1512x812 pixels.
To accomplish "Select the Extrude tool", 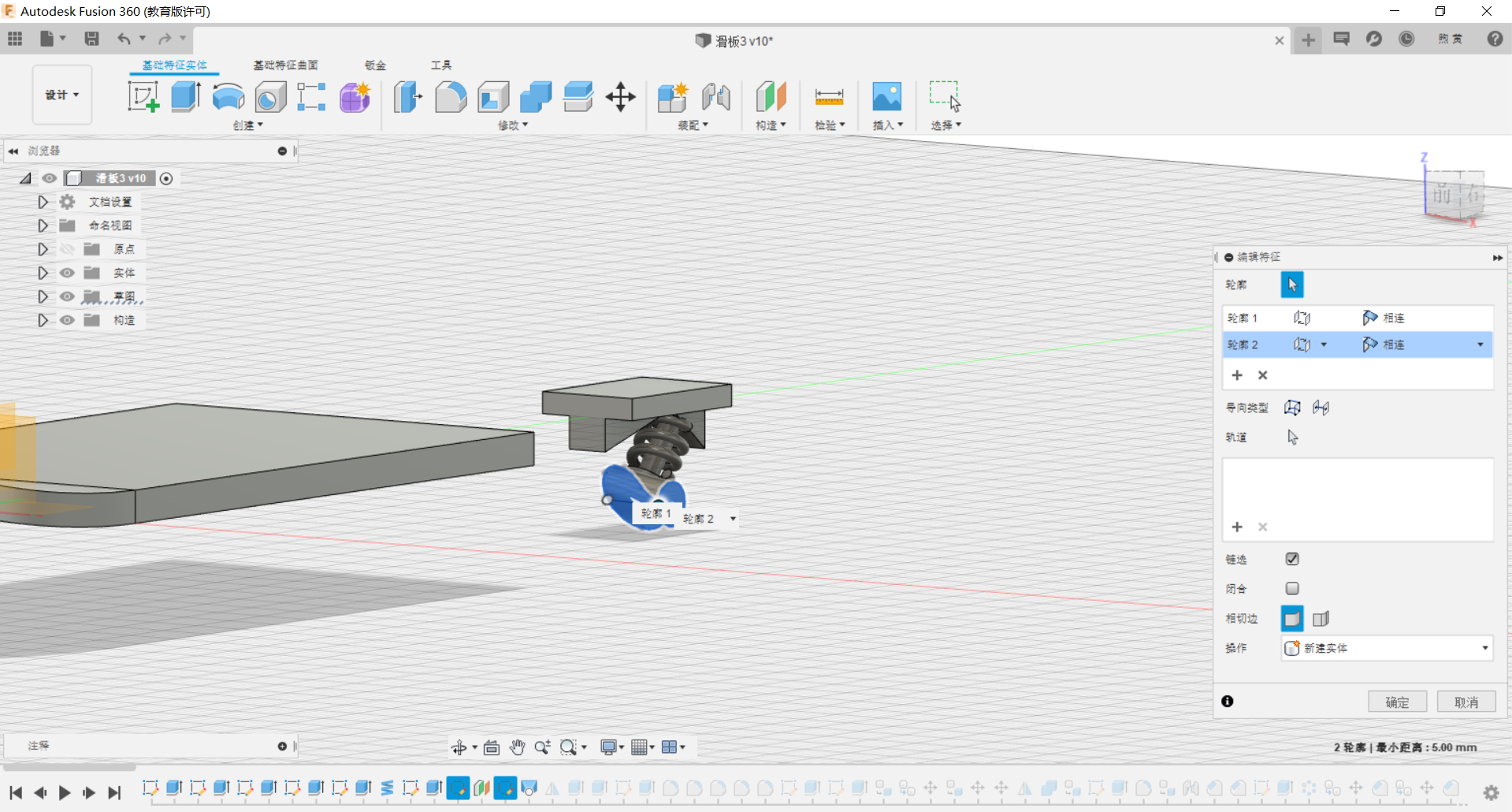I will pos(186,97).
